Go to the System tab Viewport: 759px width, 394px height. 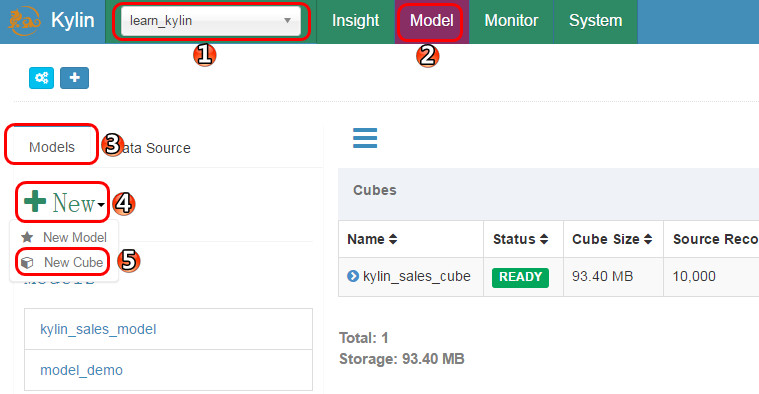point(595,21)
